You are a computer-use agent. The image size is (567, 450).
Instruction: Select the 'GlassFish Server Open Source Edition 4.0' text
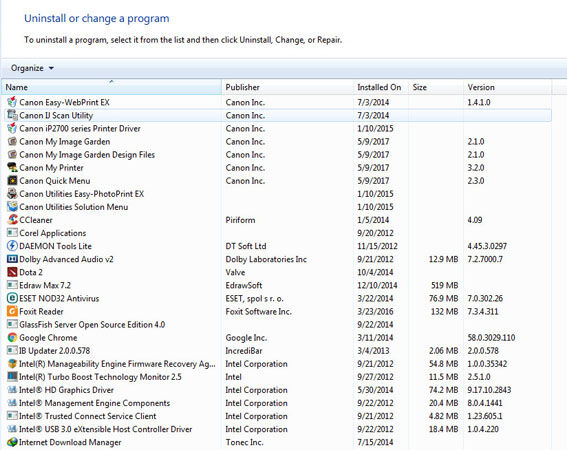pyautogui.click(x=92, y=324)
